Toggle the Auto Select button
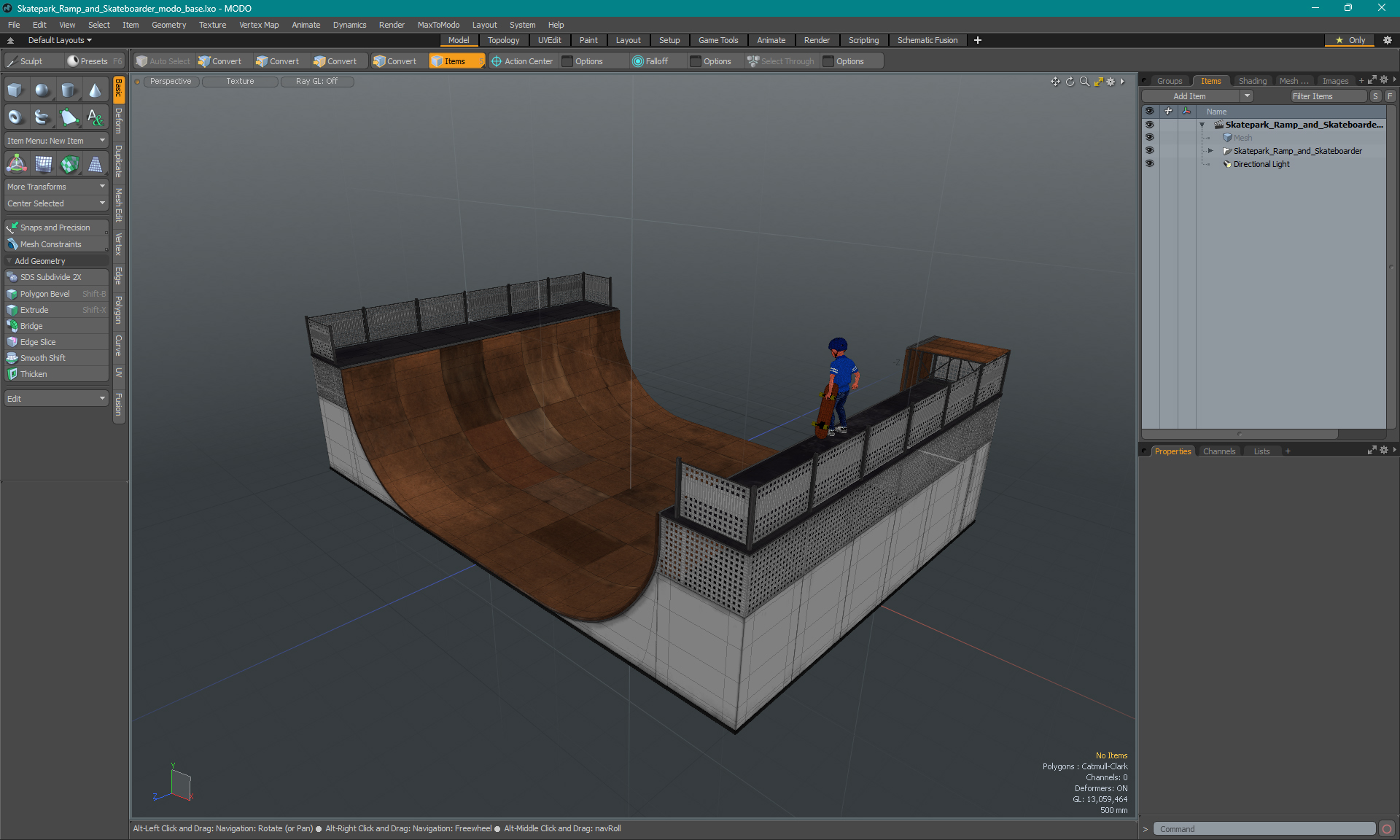Image resolution: width=1400 pixels, height=840 pixels. [163, 61]
